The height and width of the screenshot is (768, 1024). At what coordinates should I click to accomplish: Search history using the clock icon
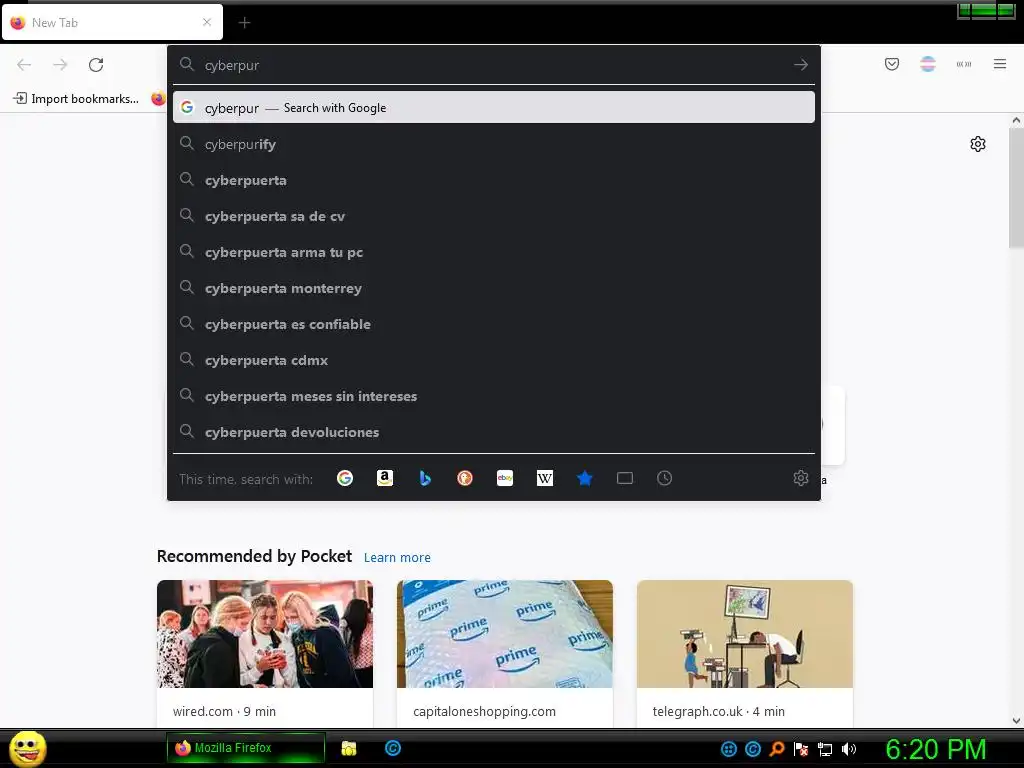pyautogui.click(x=664, y=478)
